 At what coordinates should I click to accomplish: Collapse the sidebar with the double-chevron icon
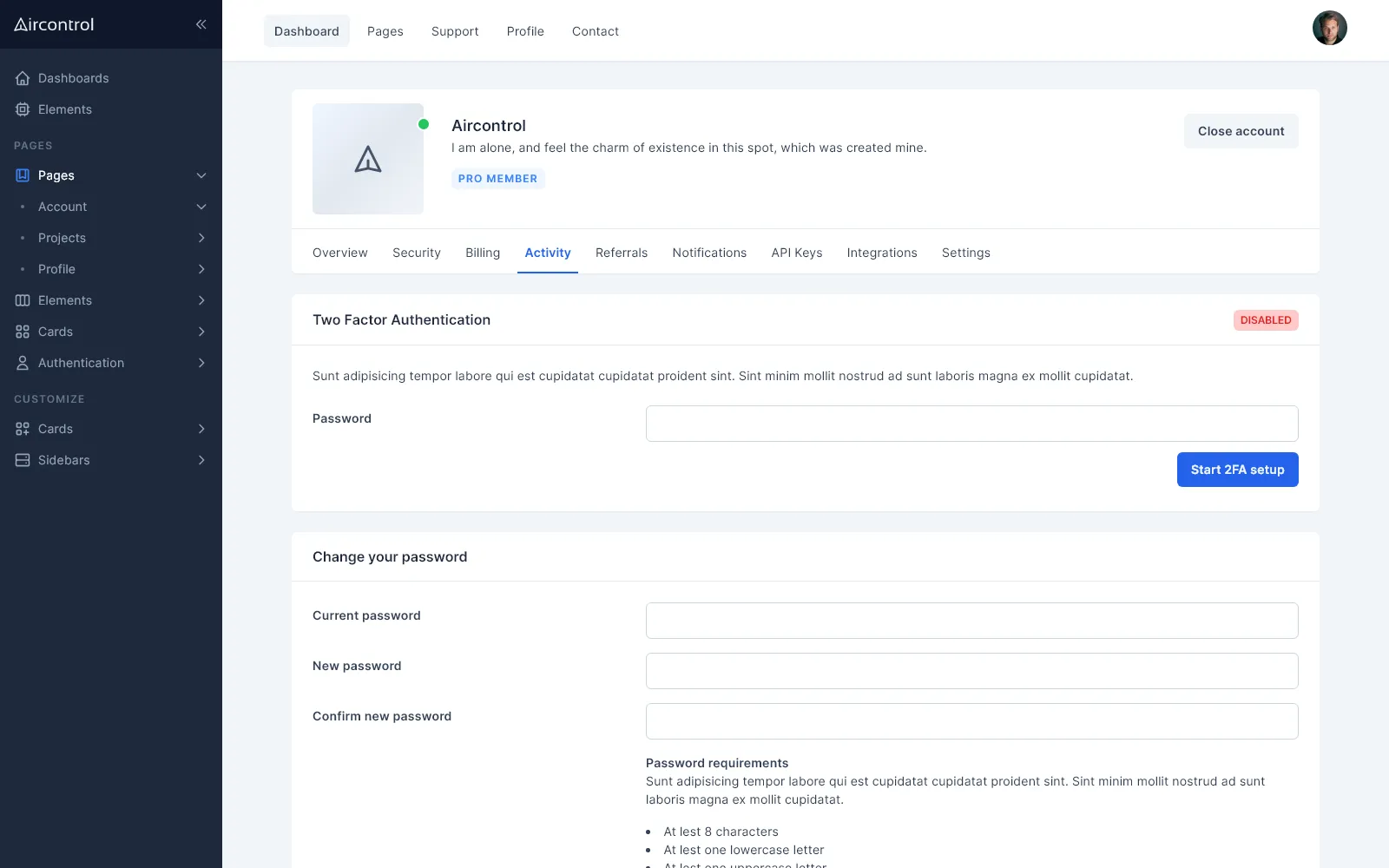coord(201,24)
